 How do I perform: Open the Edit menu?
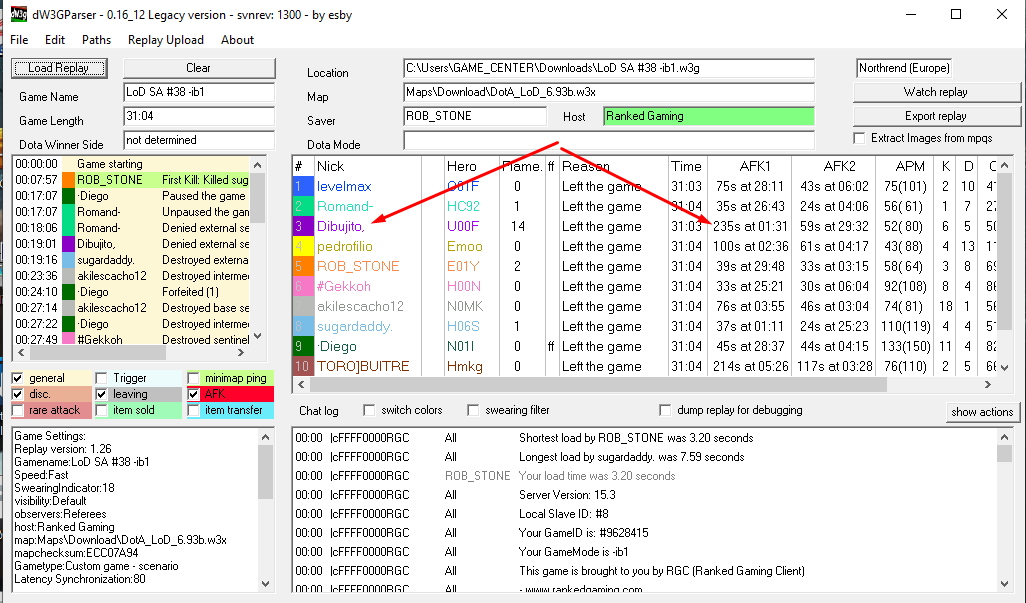click(55, 40)
